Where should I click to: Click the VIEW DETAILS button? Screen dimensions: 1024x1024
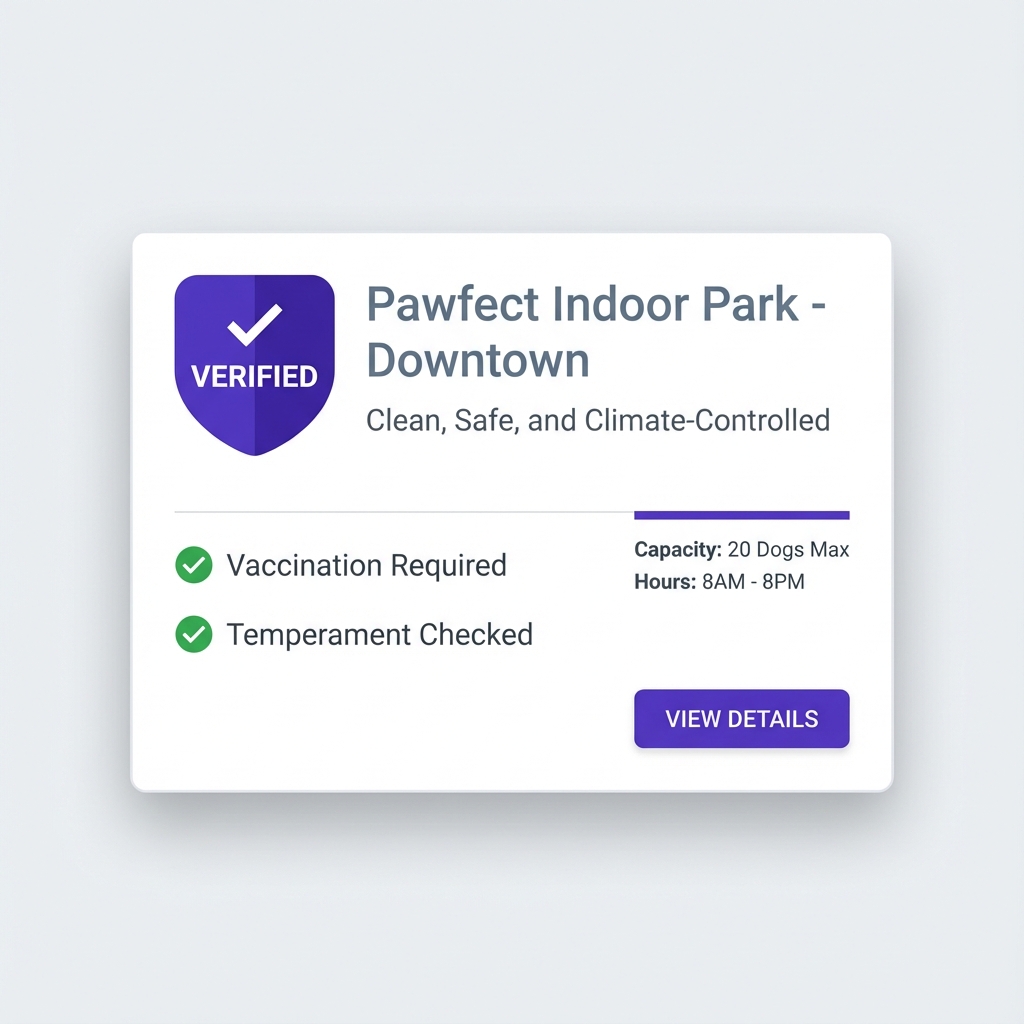click(x=741, y=718)
